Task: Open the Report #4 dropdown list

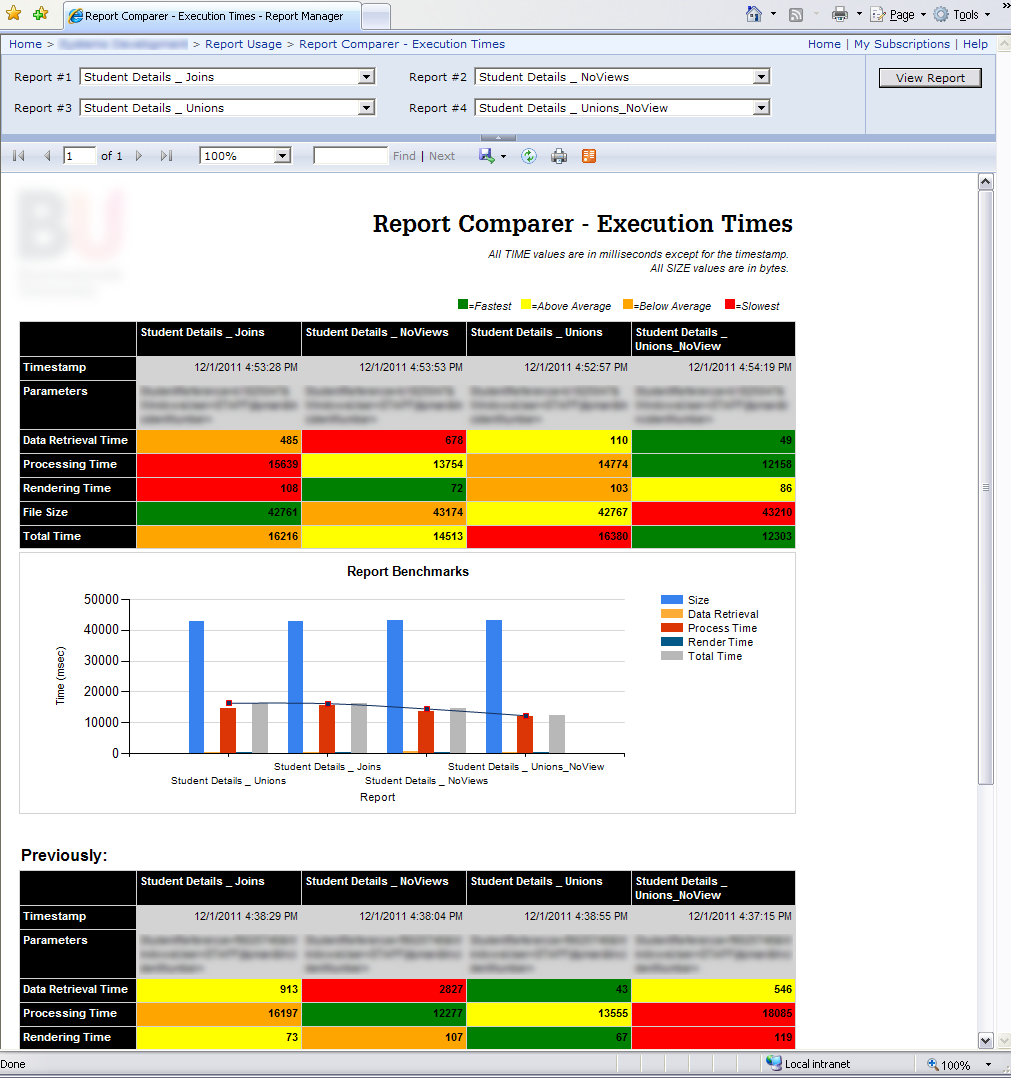Action: coord(761,108)
